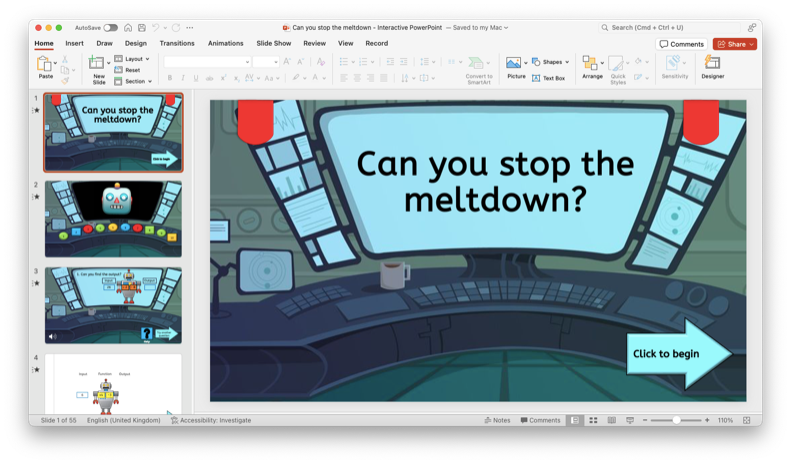Image resolution: width=791 pixels, height=464 pixels.
Task: Toggle Italic formatting
Action: 183,78
